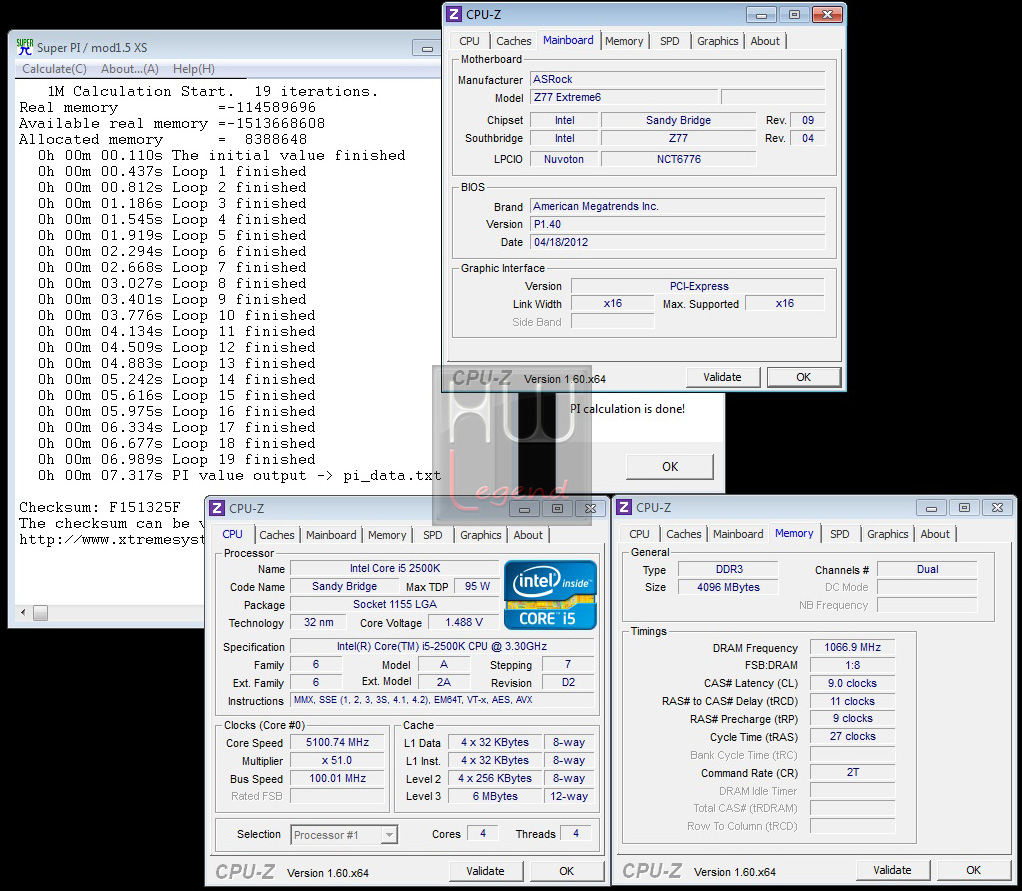Click the 'PCI-Express' graphic interface version

[x=698, y=286]
